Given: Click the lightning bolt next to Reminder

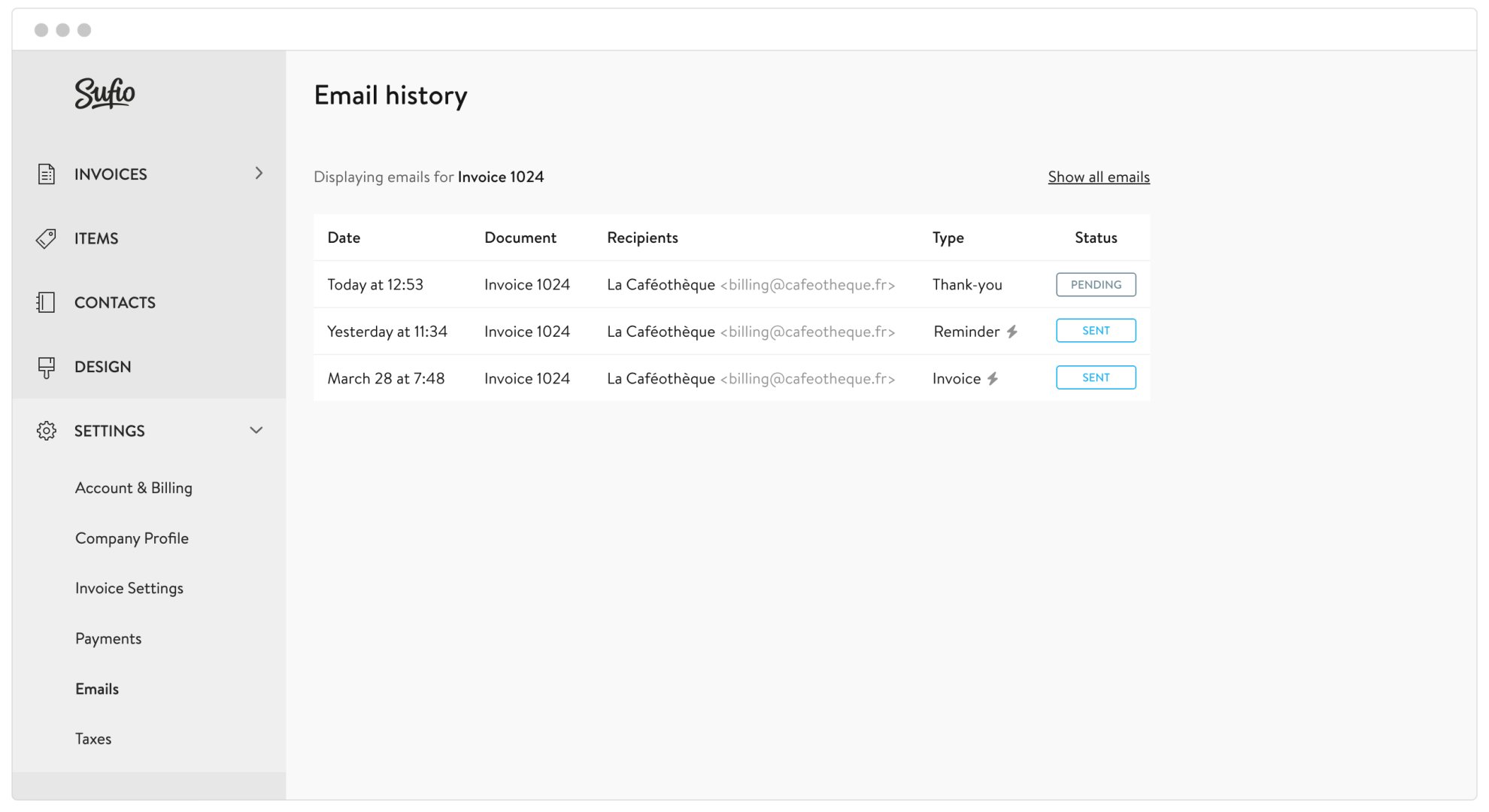Looking at the screenshot, I should pyautogui.click(x=1011, y=331).
